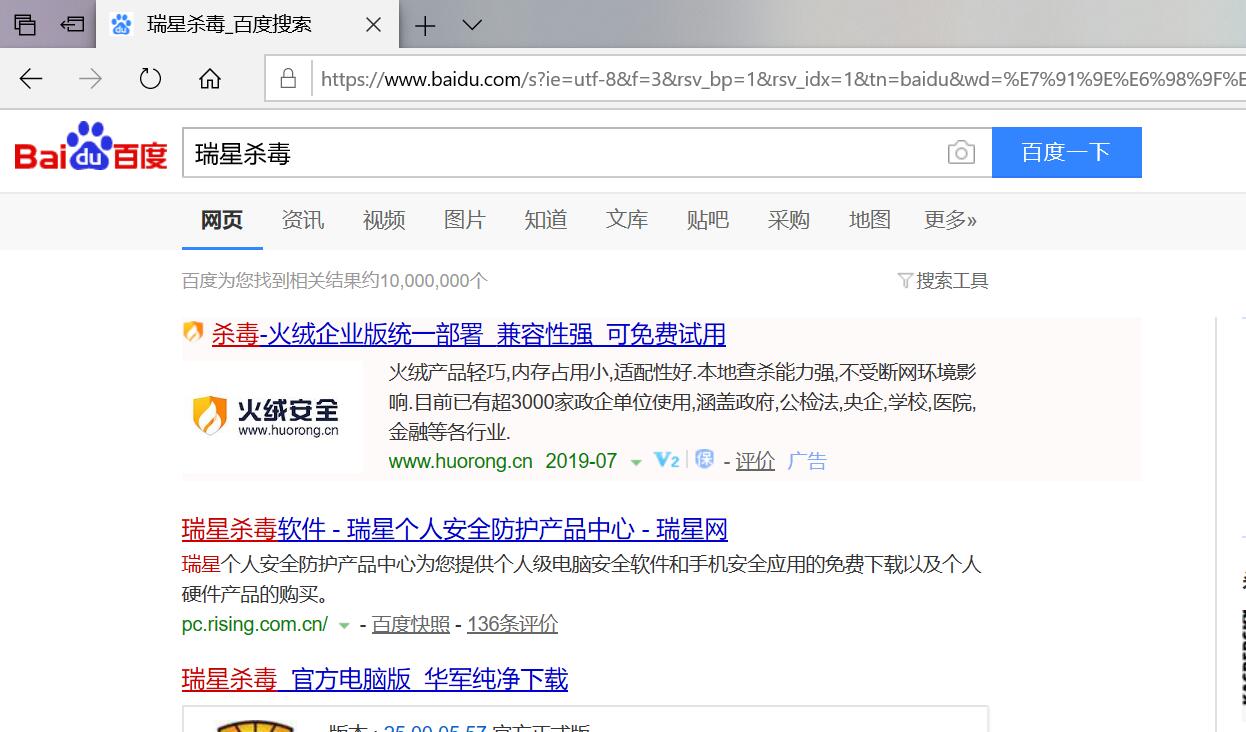This screenshot has width=1246, height=732.
Task: Close the 瑞星杀毒_百度搜索 tab
Action: (373, 26)
